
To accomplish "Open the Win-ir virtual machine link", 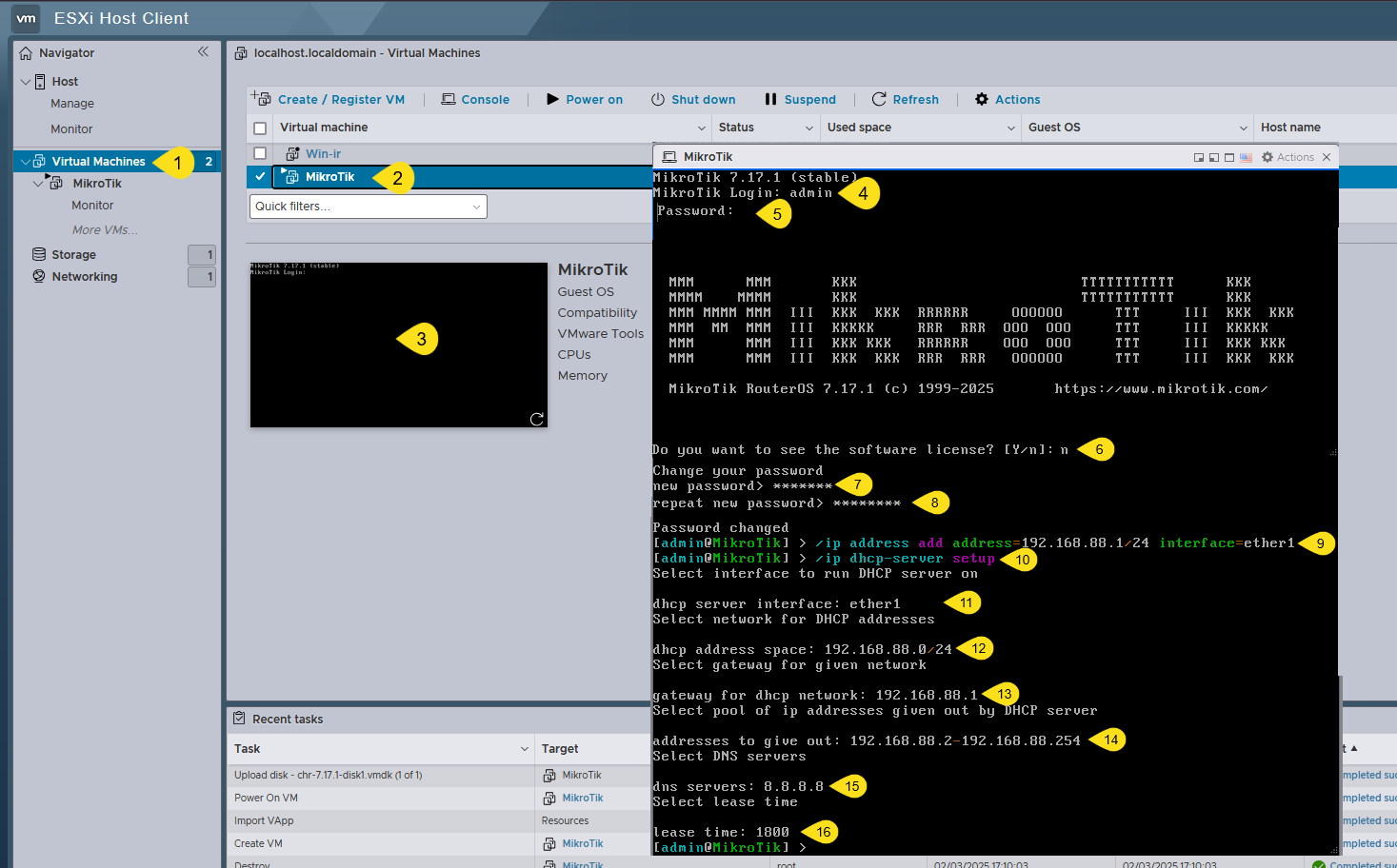I will click(323, 153).
